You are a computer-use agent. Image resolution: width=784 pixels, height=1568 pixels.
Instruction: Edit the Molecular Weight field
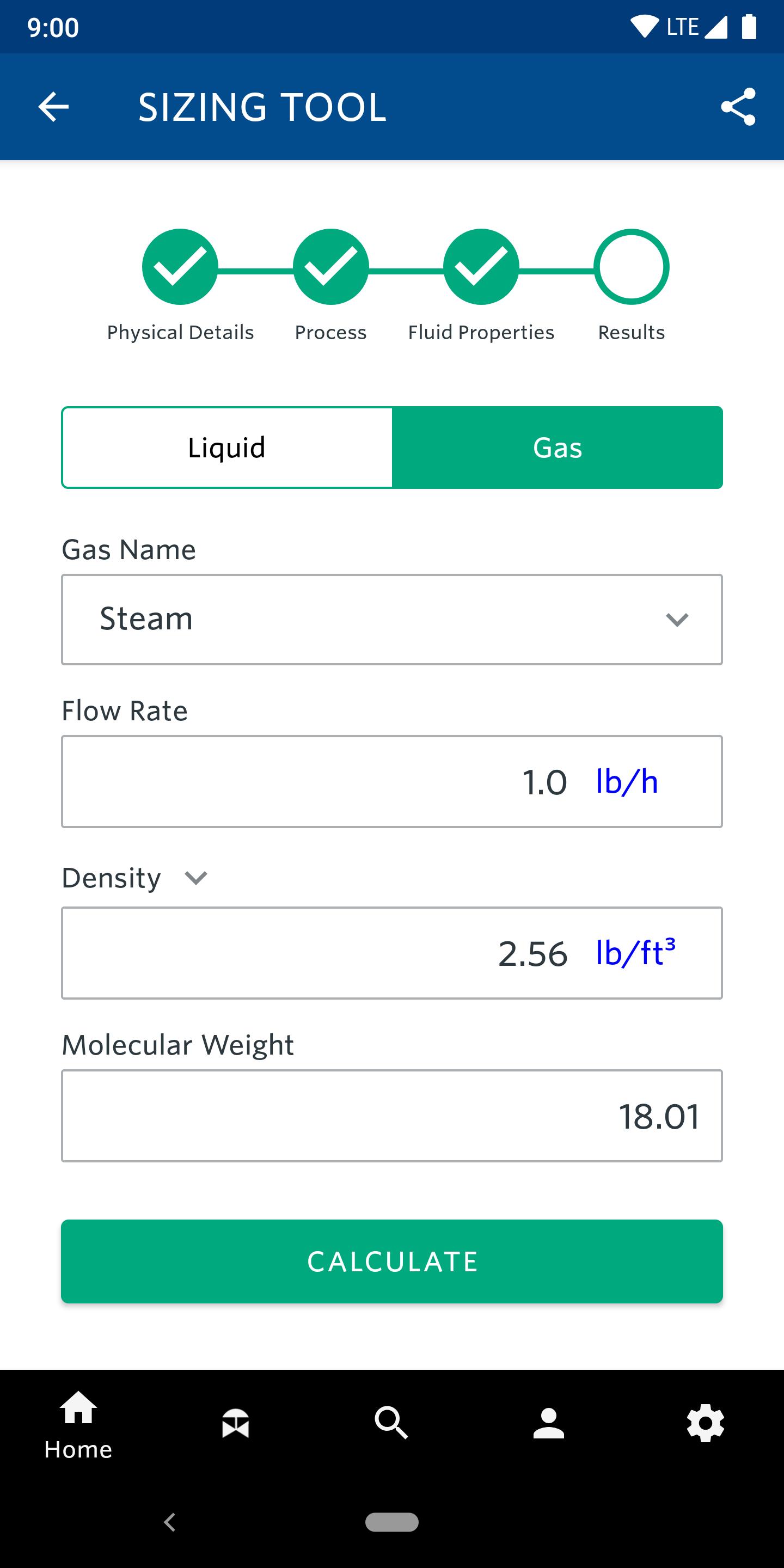[x=392, y=1116]
